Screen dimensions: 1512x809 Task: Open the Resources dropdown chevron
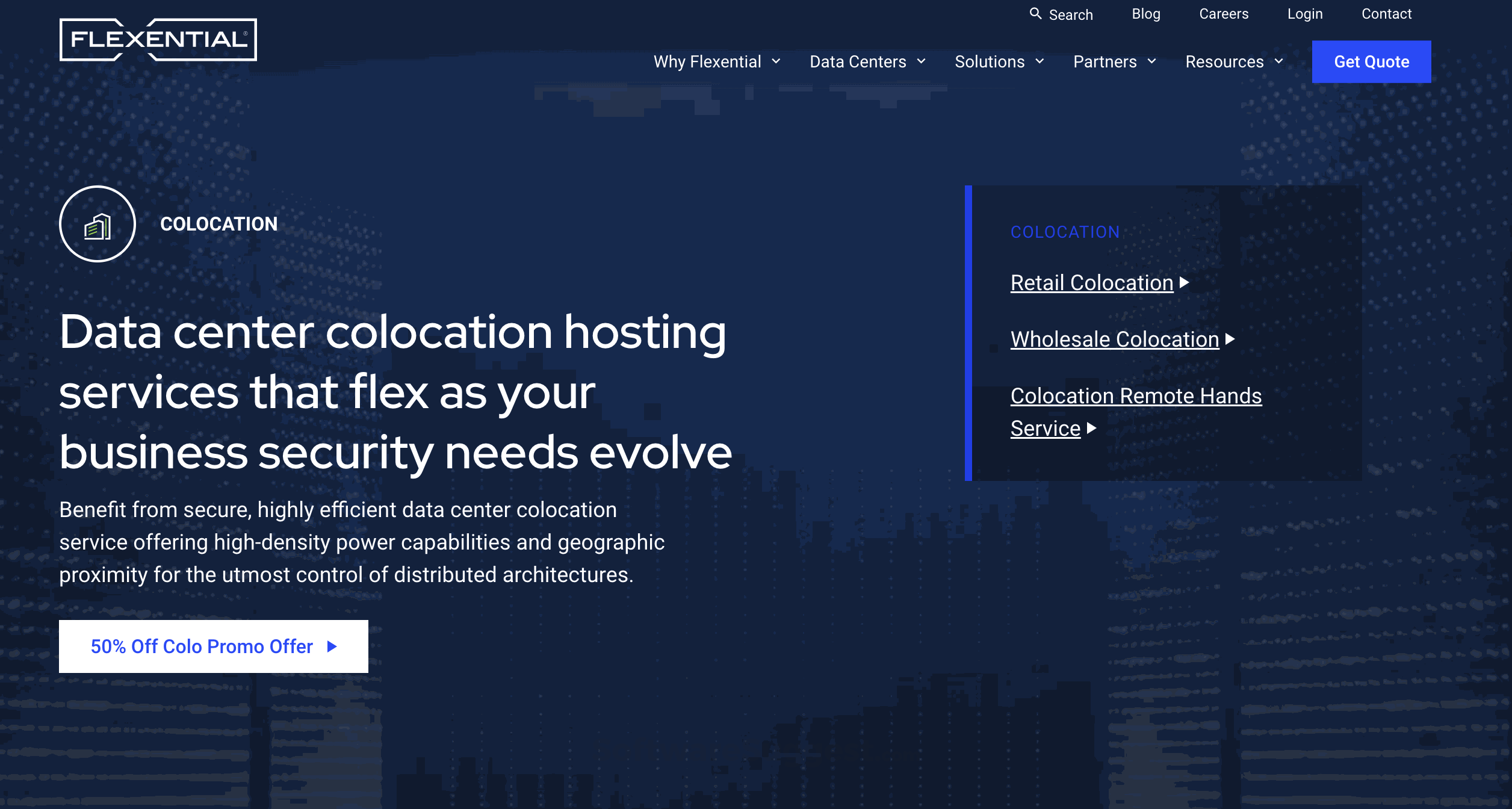(x=1278, y=61)
